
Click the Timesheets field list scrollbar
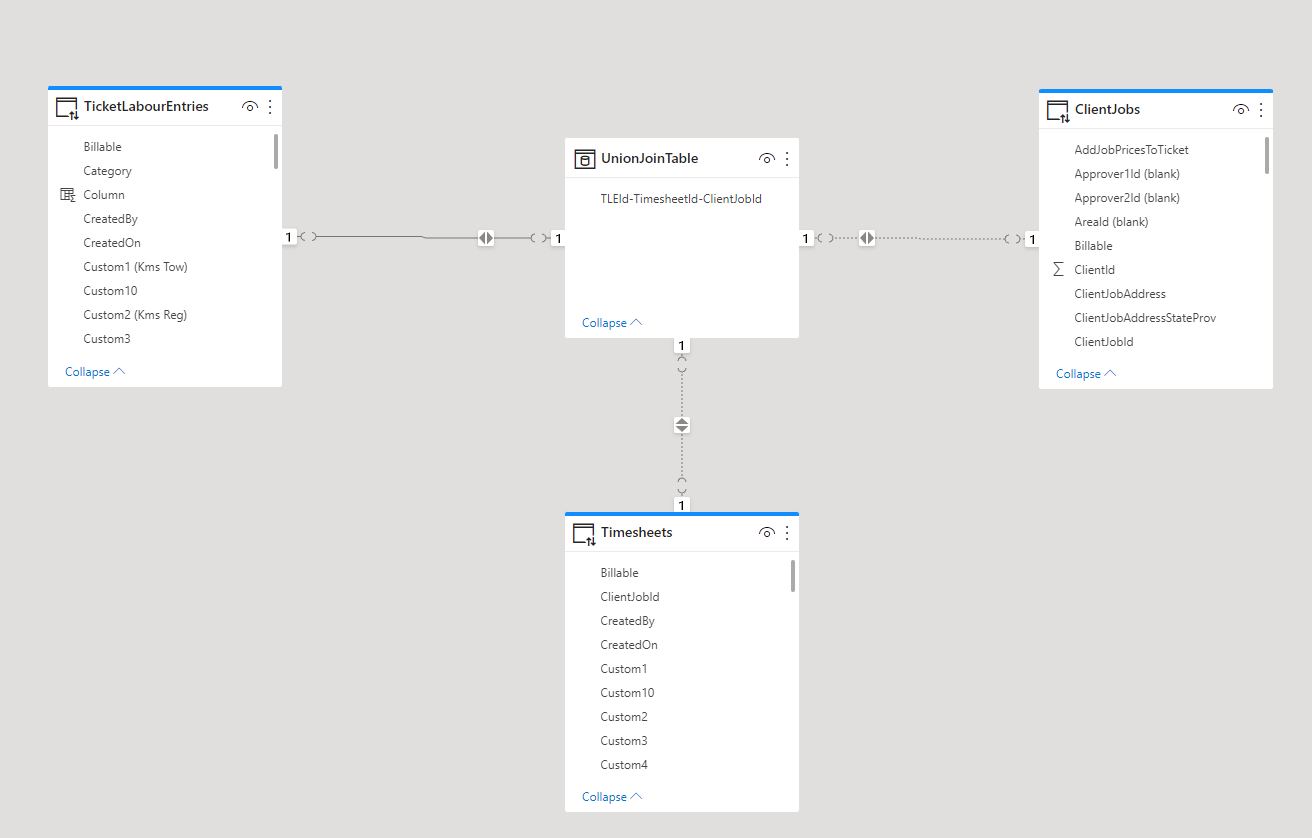click(x=793, y=576)
